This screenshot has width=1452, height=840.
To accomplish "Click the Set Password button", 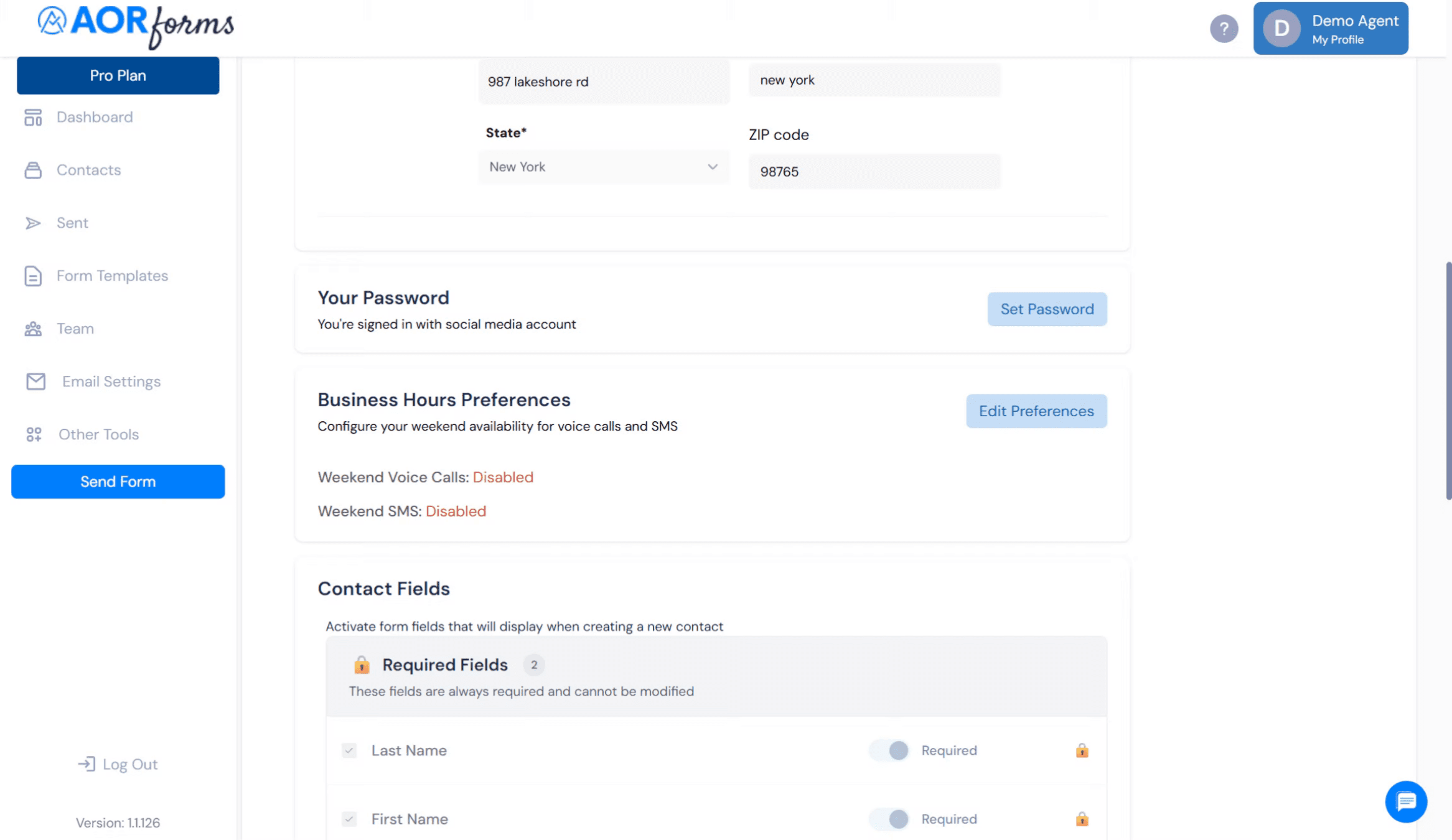I will [x=1047, y=309].
